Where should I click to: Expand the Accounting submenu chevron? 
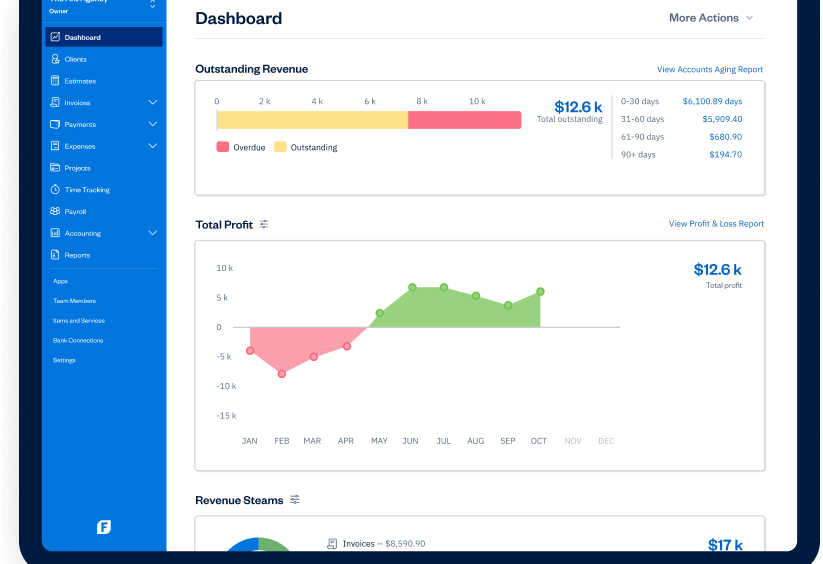(153, 233)
